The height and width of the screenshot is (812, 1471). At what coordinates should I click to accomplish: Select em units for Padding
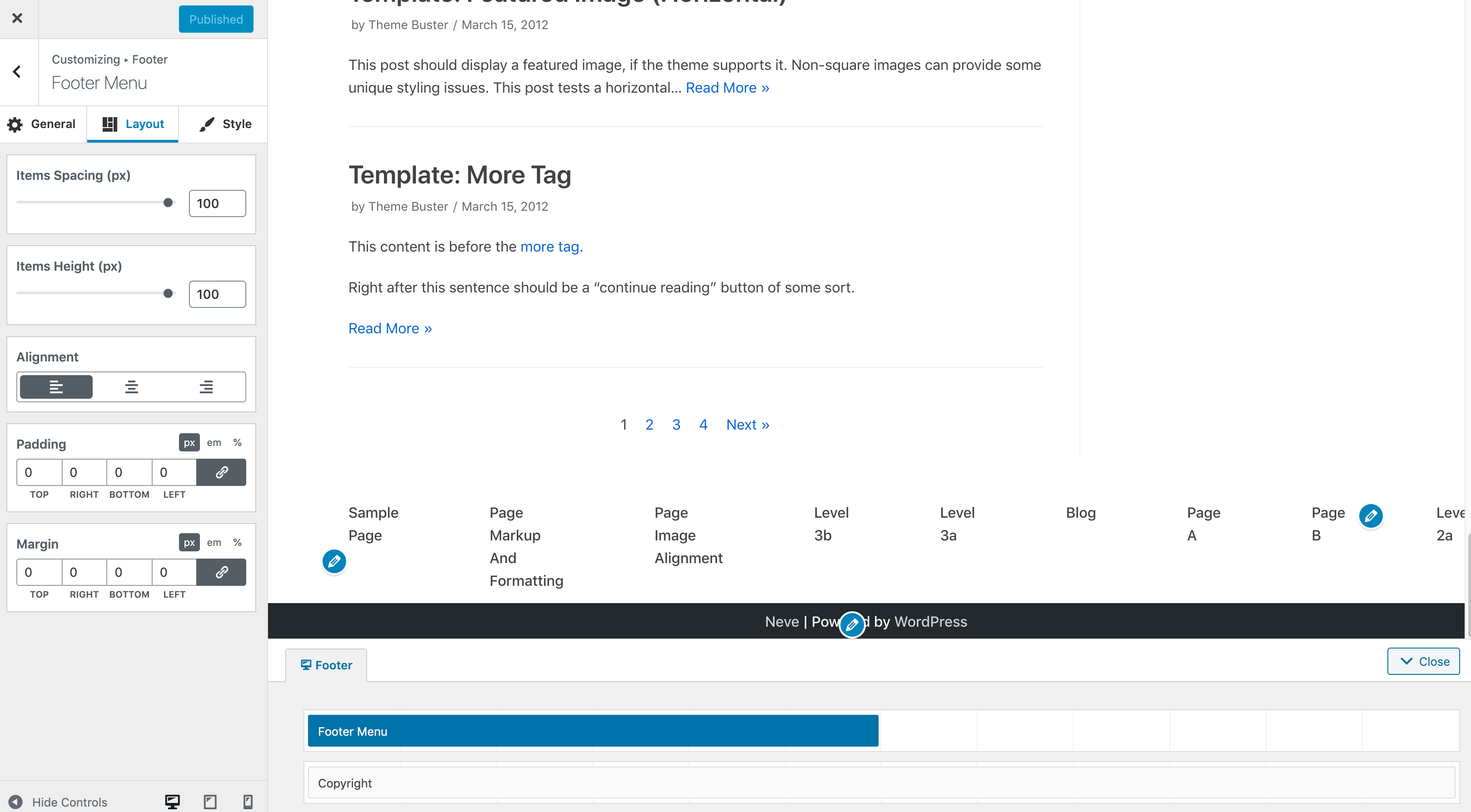click(x=214, y=442)
